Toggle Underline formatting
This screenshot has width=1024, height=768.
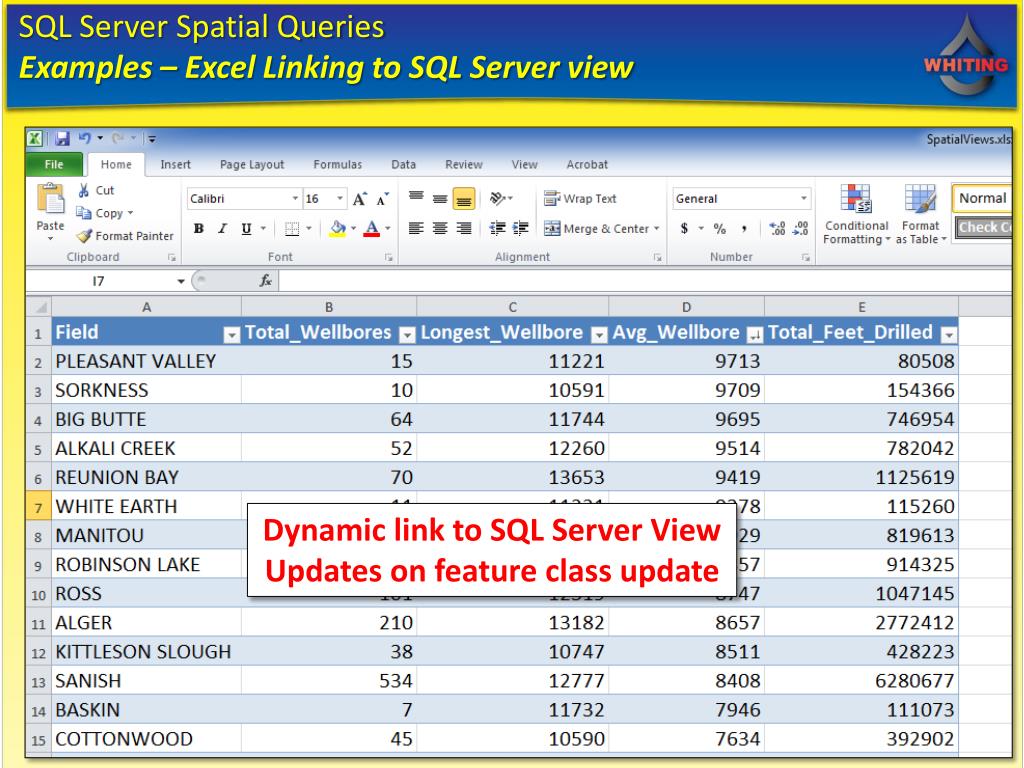(246, 229)
